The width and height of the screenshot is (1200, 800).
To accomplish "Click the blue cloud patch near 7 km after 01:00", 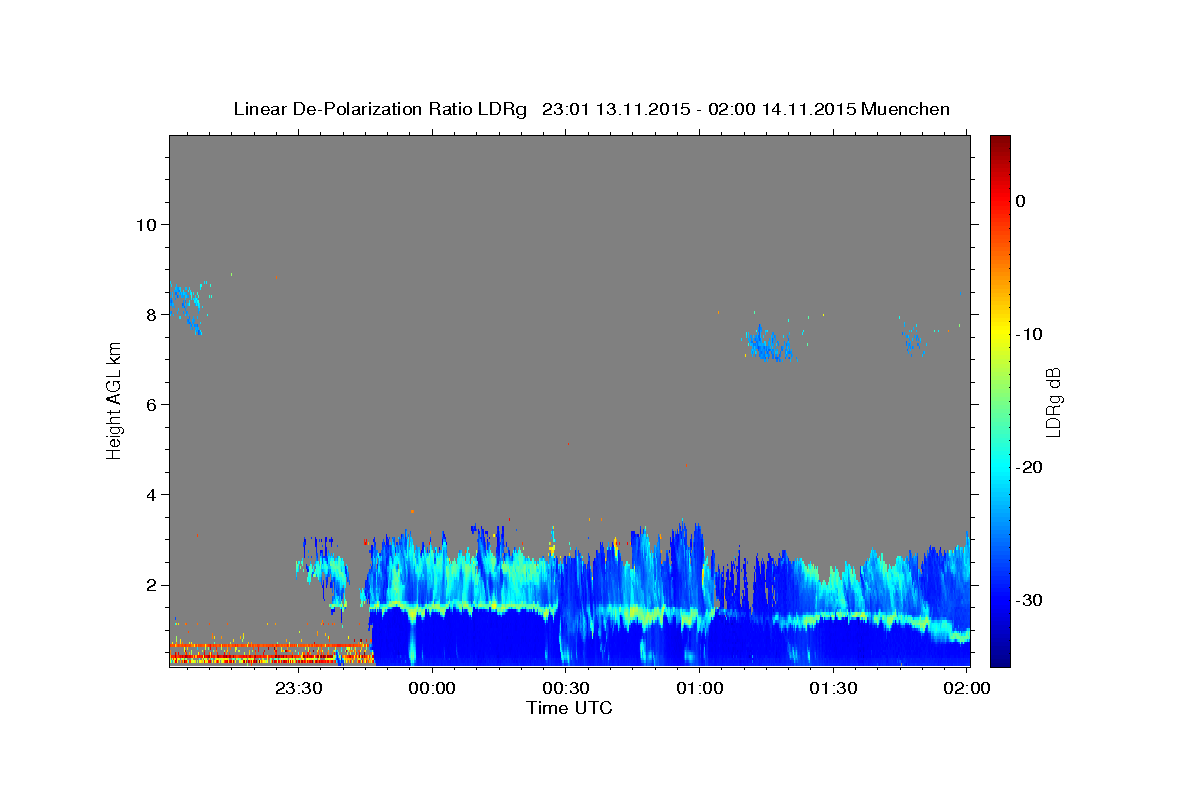I will [769, 344].
